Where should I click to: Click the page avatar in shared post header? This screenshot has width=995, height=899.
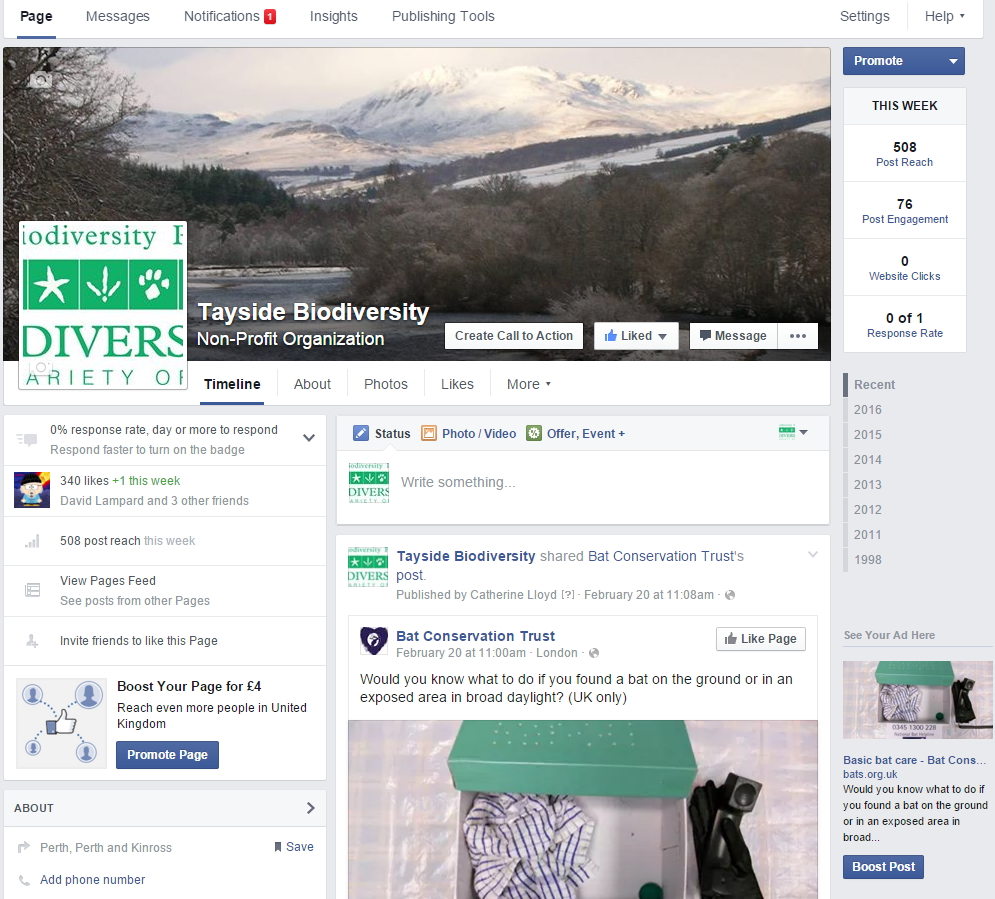(368, 567)
